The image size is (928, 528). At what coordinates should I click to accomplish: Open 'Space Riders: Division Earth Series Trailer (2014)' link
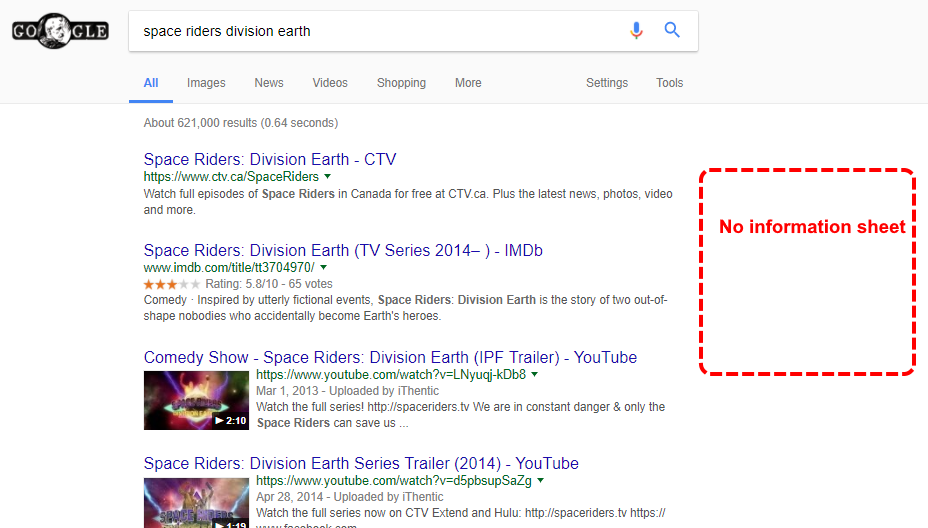point(361,463)
